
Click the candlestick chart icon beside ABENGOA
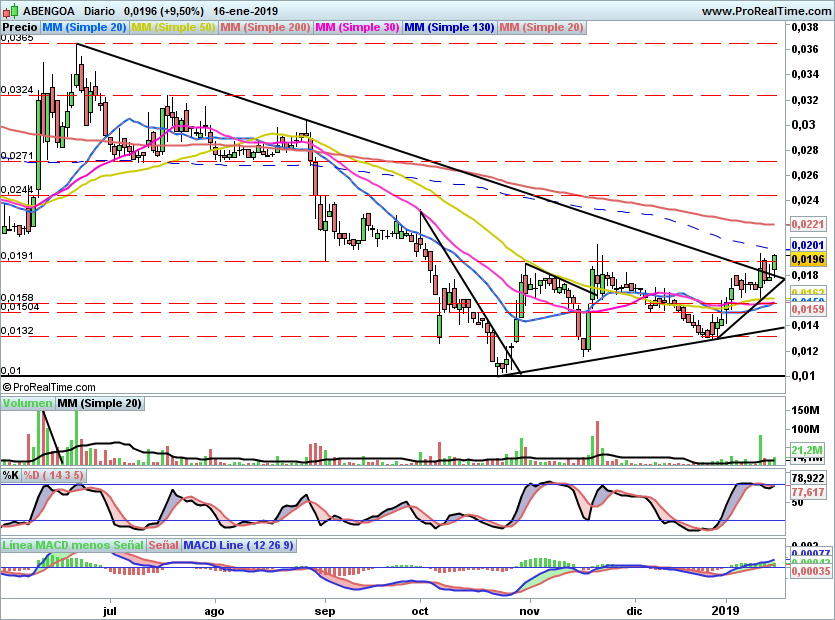click(11, 10)
